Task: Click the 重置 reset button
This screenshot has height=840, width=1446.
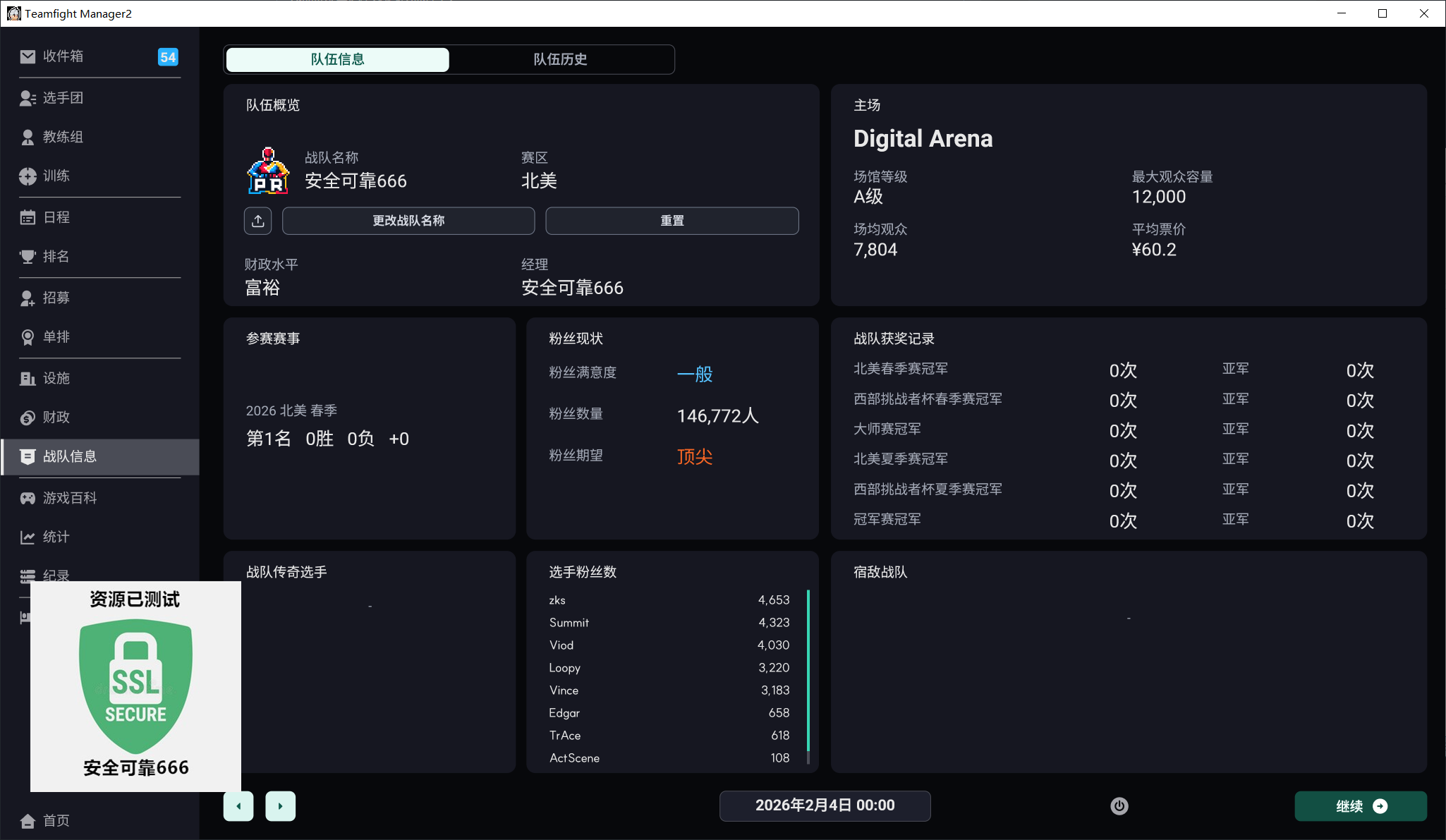Action: (x=672, y=221)
